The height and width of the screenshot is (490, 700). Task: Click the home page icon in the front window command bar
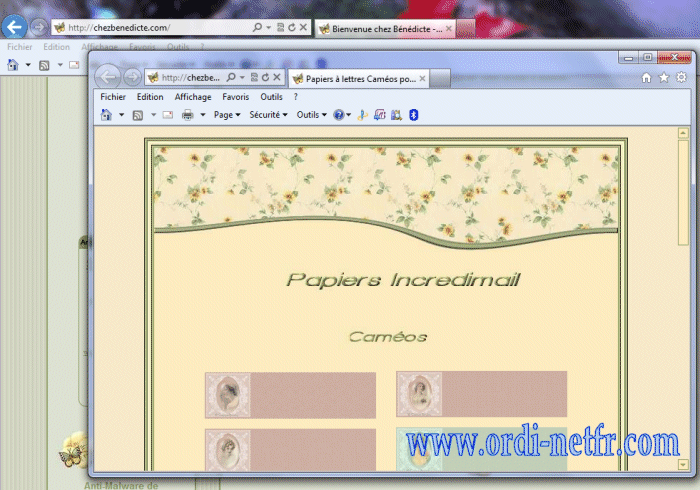coord(106,115)
